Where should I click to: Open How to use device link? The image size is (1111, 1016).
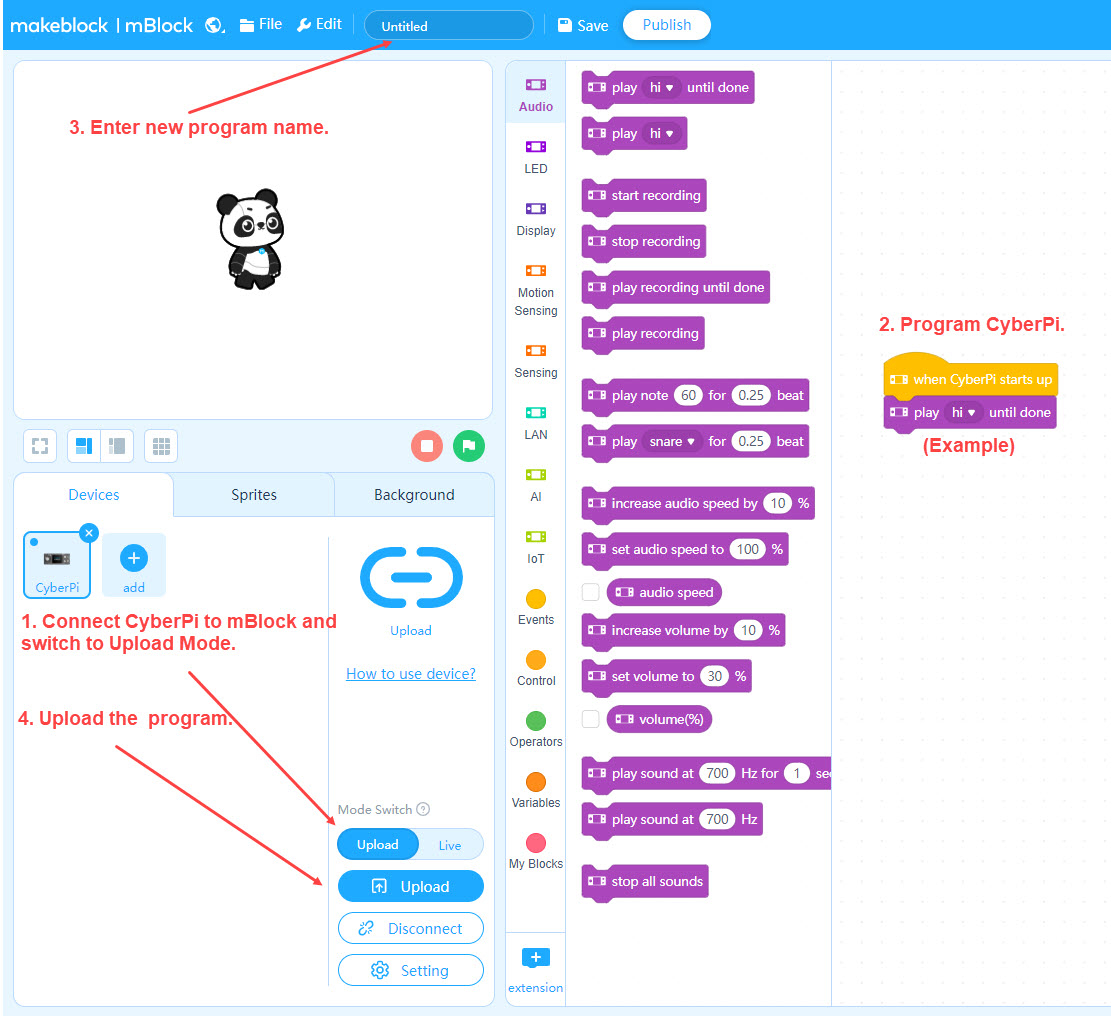[x=411, y=674]
